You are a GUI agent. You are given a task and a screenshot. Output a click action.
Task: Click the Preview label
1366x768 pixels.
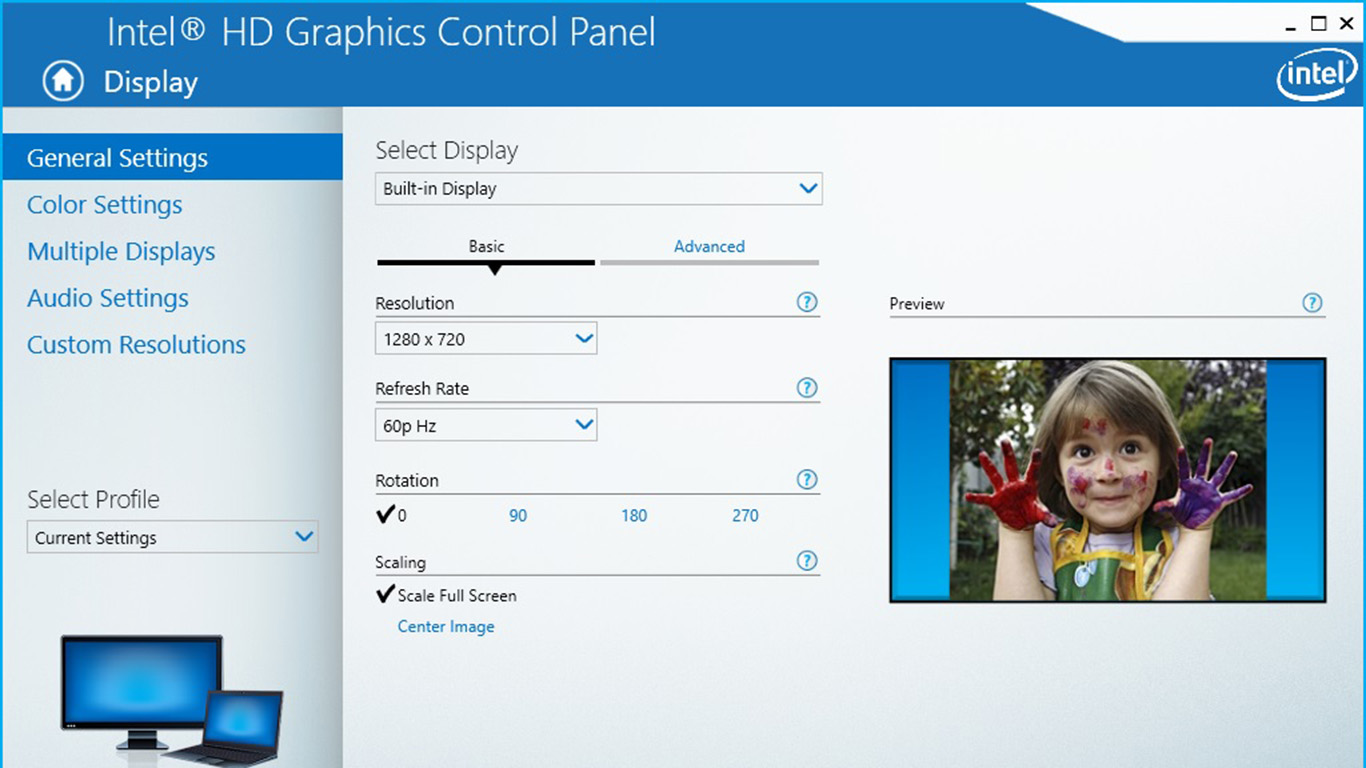(917, 304)
